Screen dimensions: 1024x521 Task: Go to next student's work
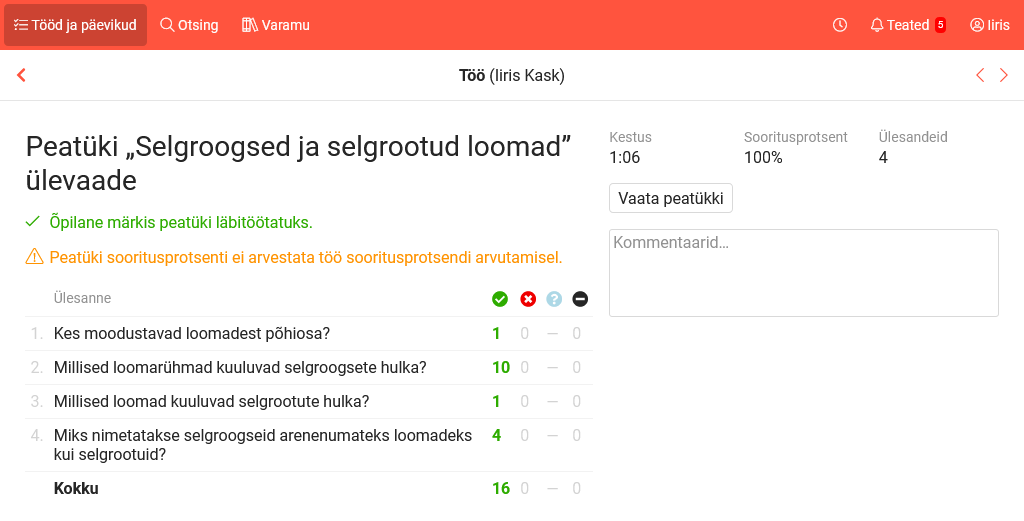tap(1004, 75)
